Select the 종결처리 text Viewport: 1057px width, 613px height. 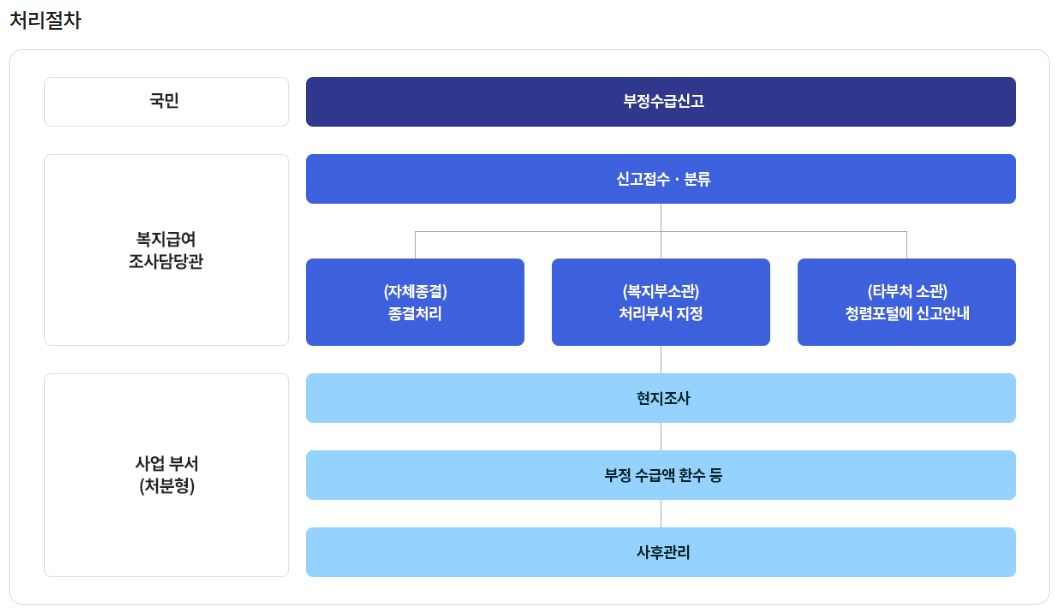pyautogui.click(x=415, y=313)
